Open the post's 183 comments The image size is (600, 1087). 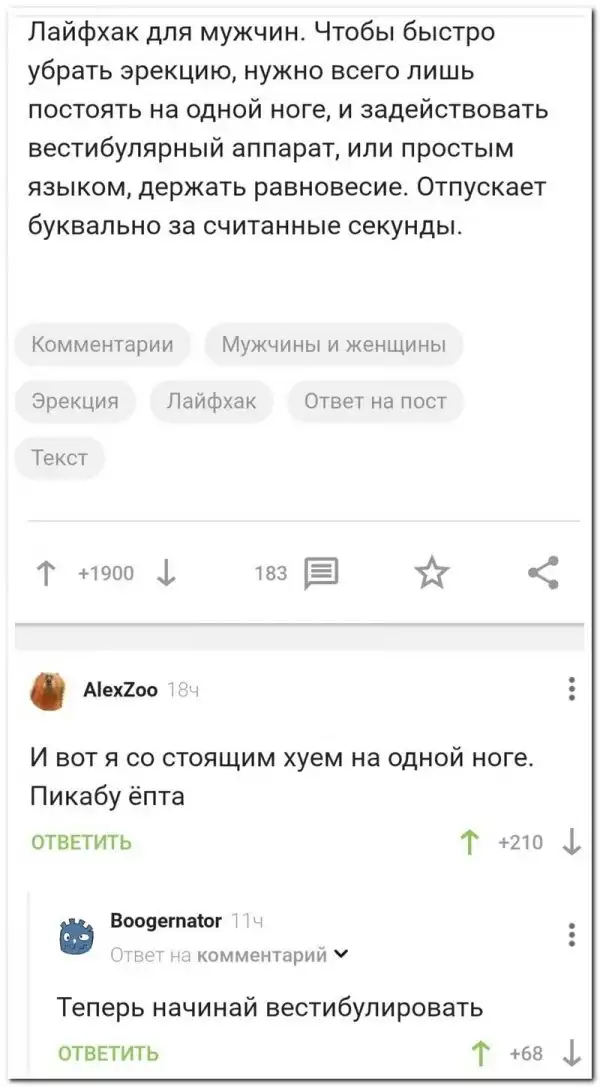click(320, 573)
